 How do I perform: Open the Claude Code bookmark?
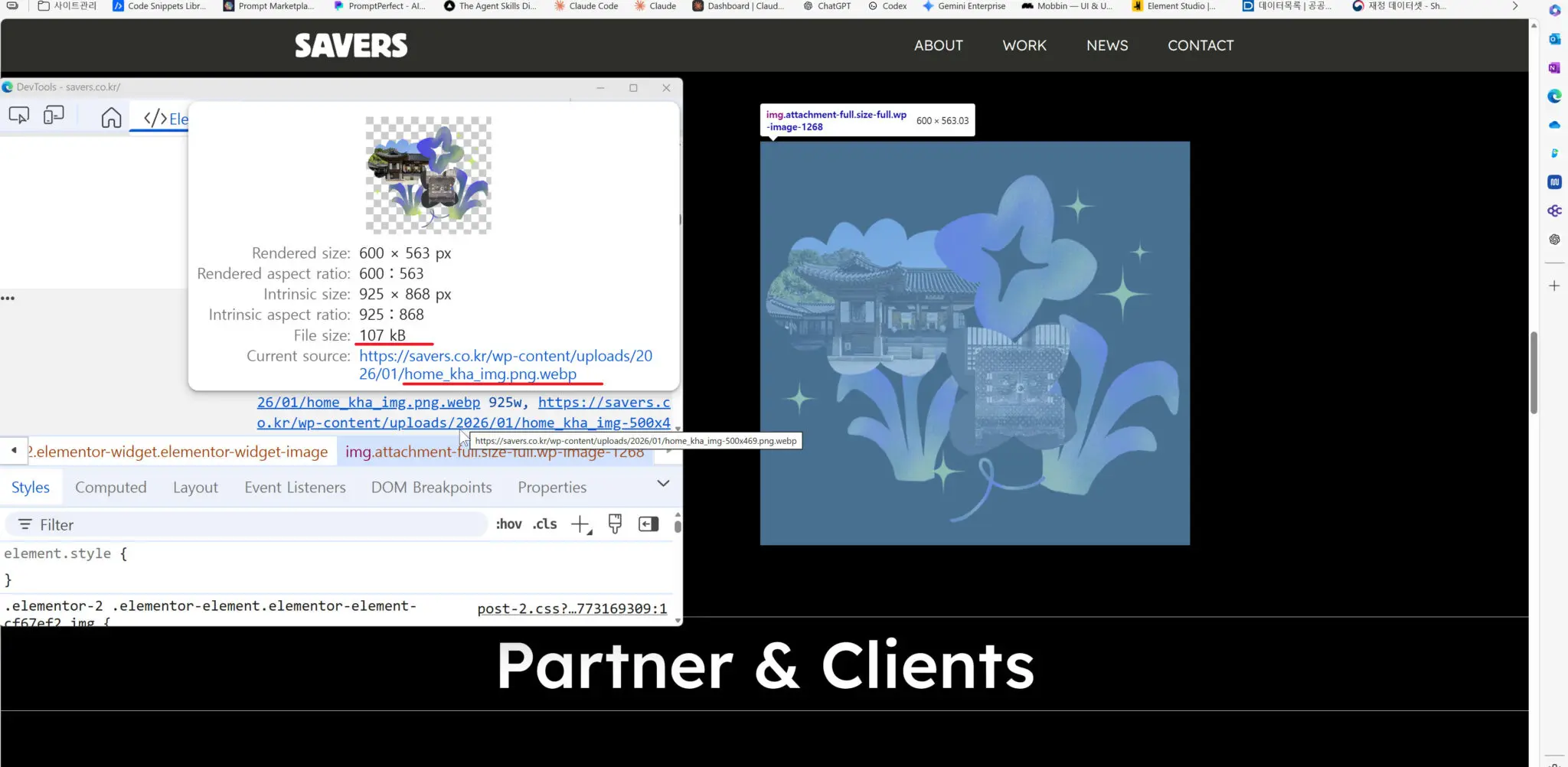click(x=586, y=6)
